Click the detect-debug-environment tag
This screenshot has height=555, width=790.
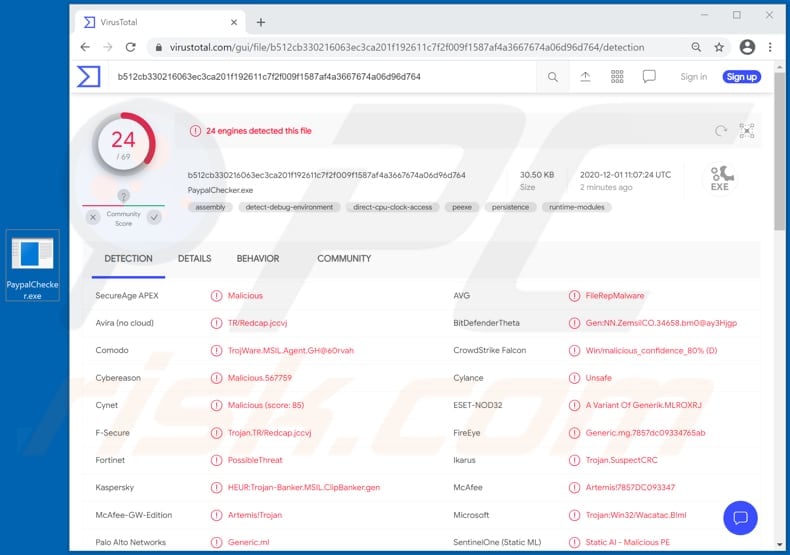(289, 207)
